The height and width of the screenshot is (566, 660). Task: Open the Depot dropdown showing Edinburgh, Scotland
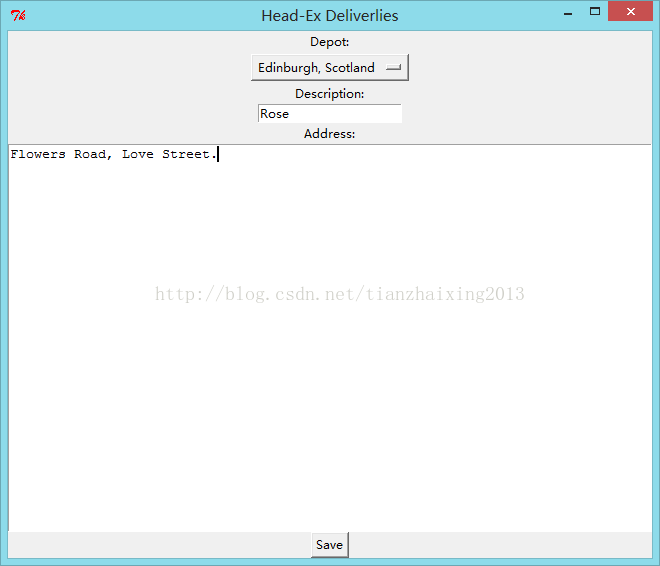coord(329,68)
